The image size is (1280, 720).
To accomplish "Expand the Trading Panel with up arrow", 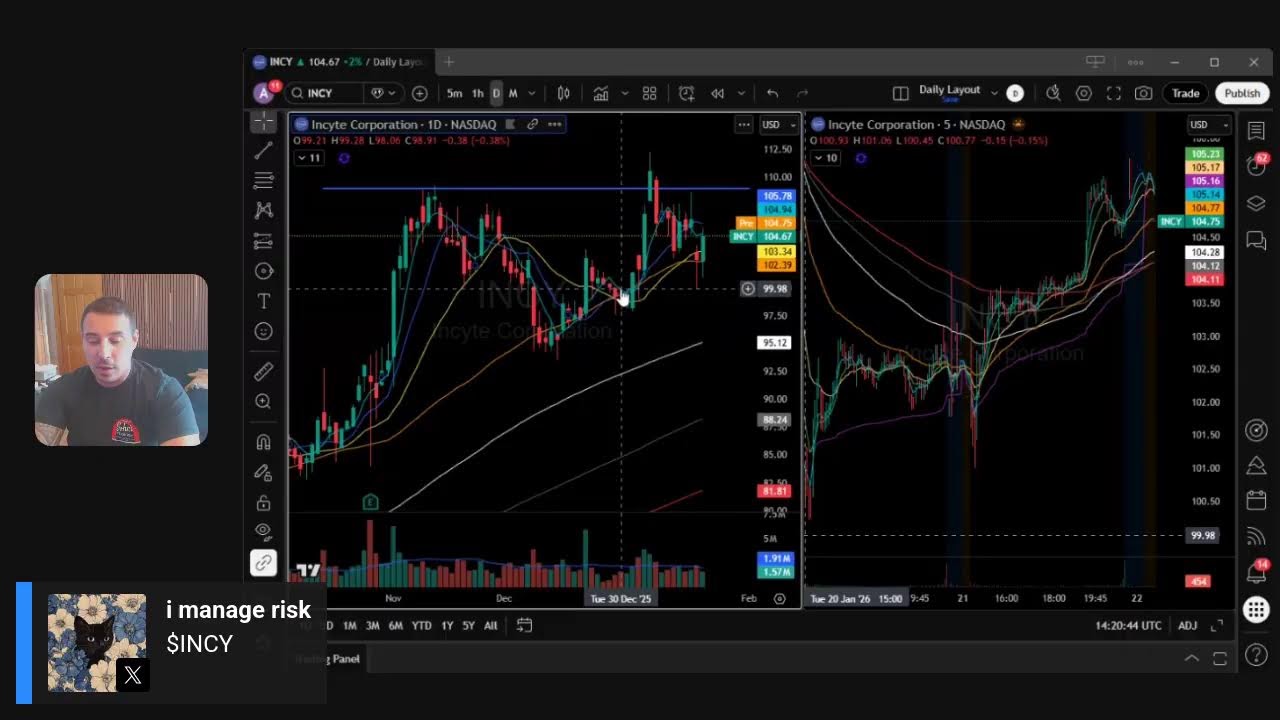I will pyautogui.click(x=1192, y=658).
